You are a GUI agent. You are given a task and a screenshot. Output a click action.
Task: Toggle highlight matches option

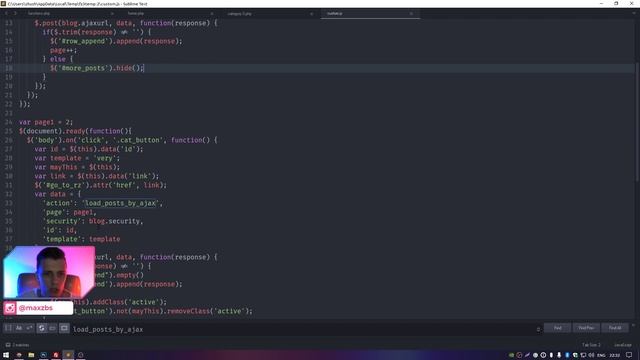[x=64, y=328]
